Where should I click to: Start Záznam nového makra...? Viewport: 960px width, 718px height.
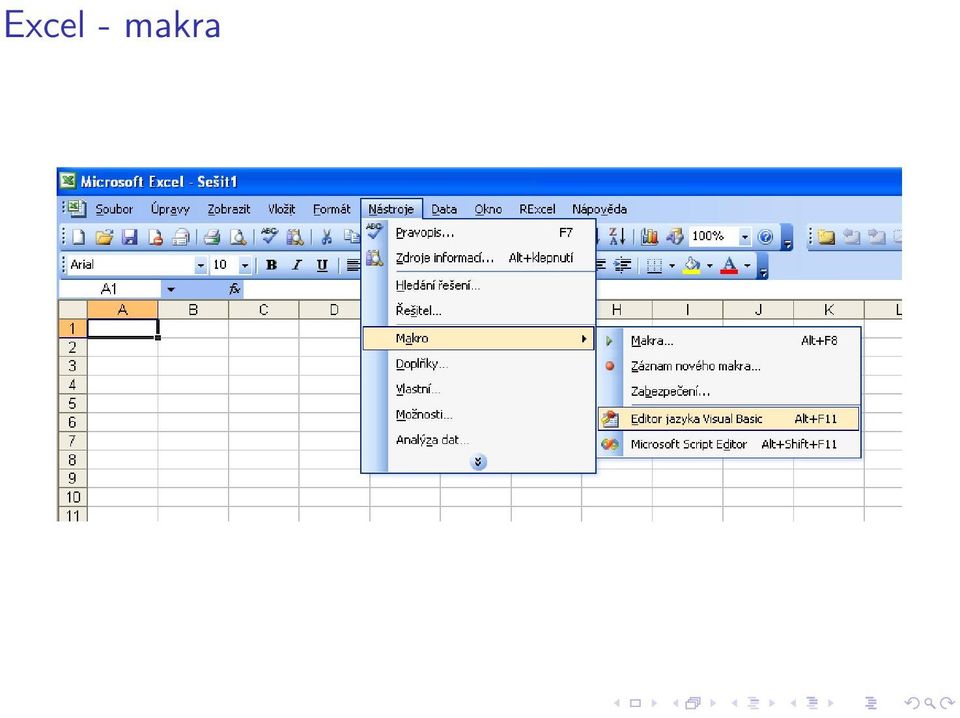point(729,366)
